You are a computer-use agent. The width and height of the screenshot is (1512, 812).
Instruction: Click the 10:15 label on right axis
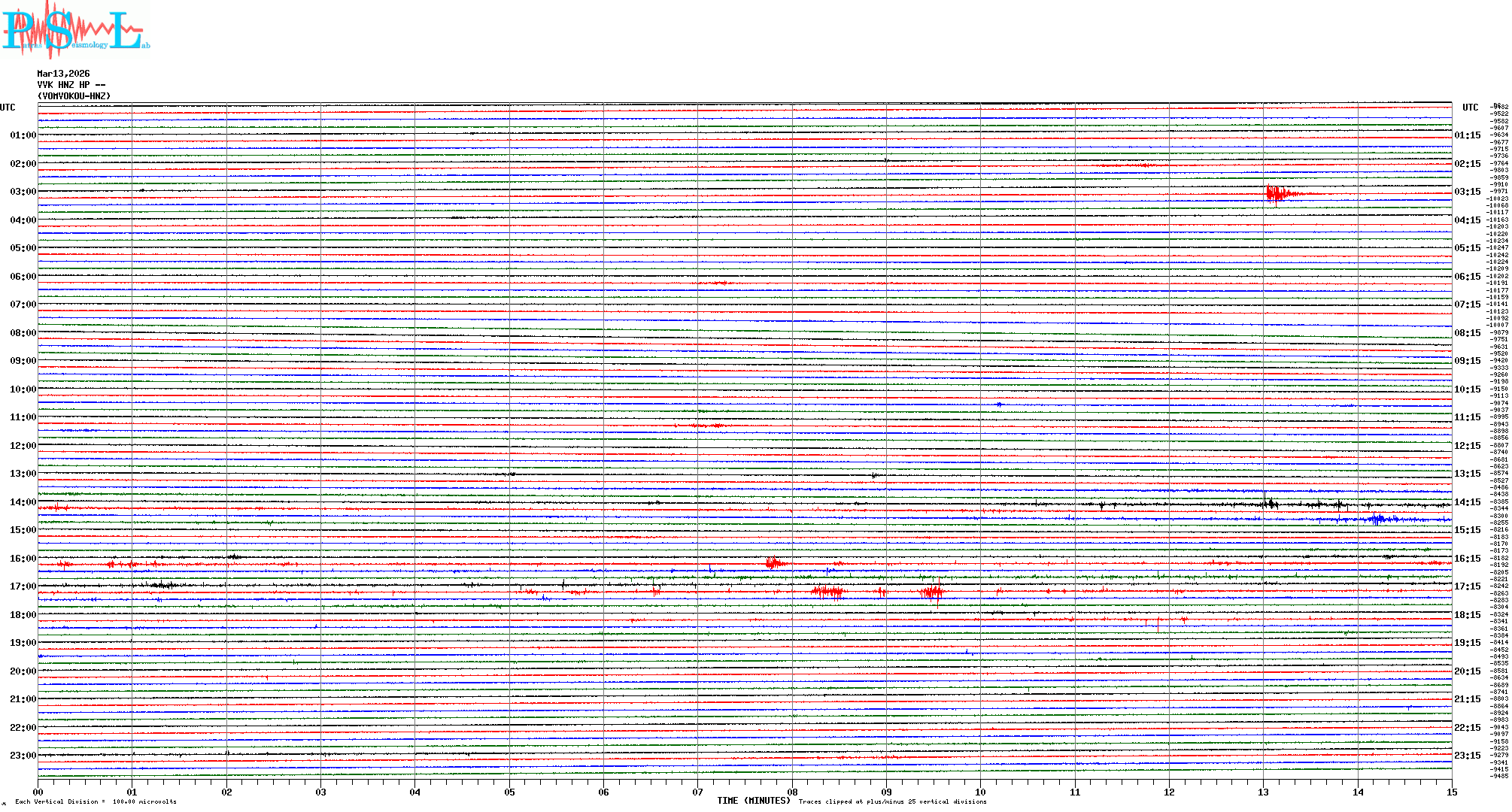1467,389
